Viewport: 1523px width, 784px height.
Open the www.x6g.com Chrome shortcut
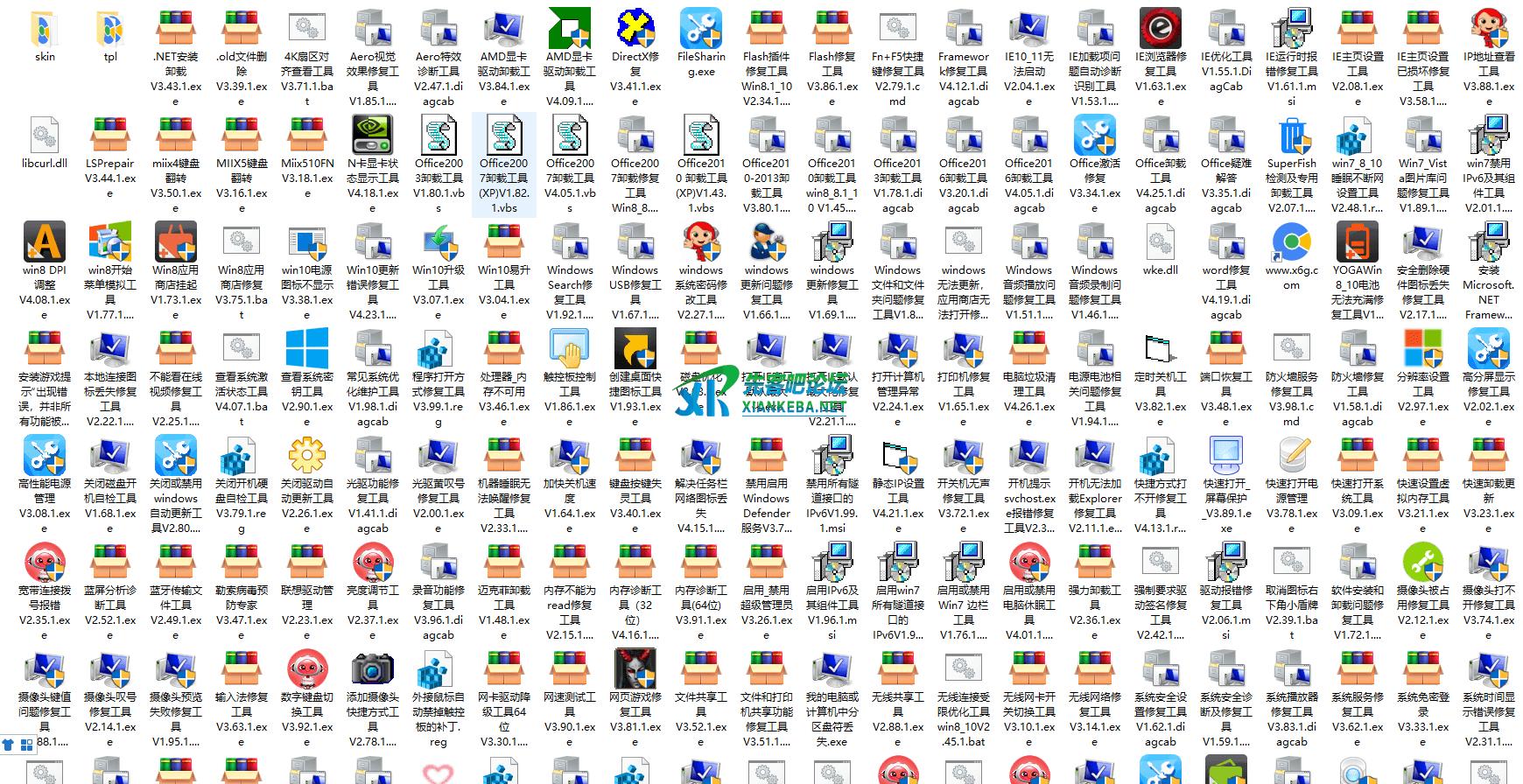[x=1291, y=243]
